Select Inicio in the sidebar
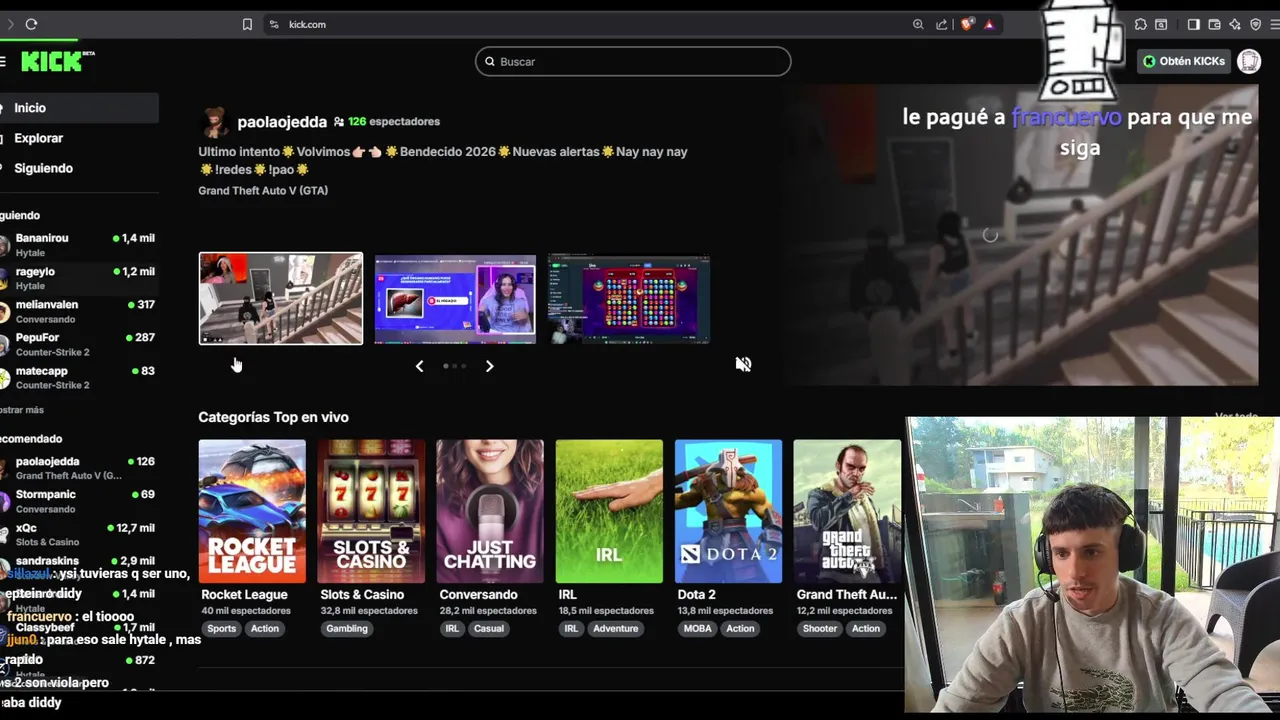This screenshot has height=720, width=1280. [x=79, y=108]
